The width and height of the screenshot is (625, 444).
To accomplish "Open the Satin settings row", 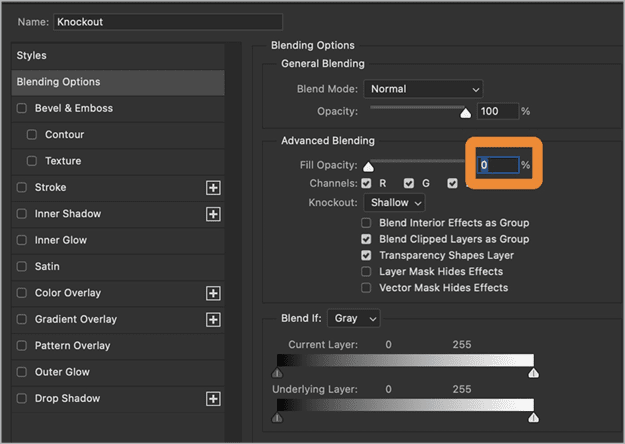I will 118,267.
